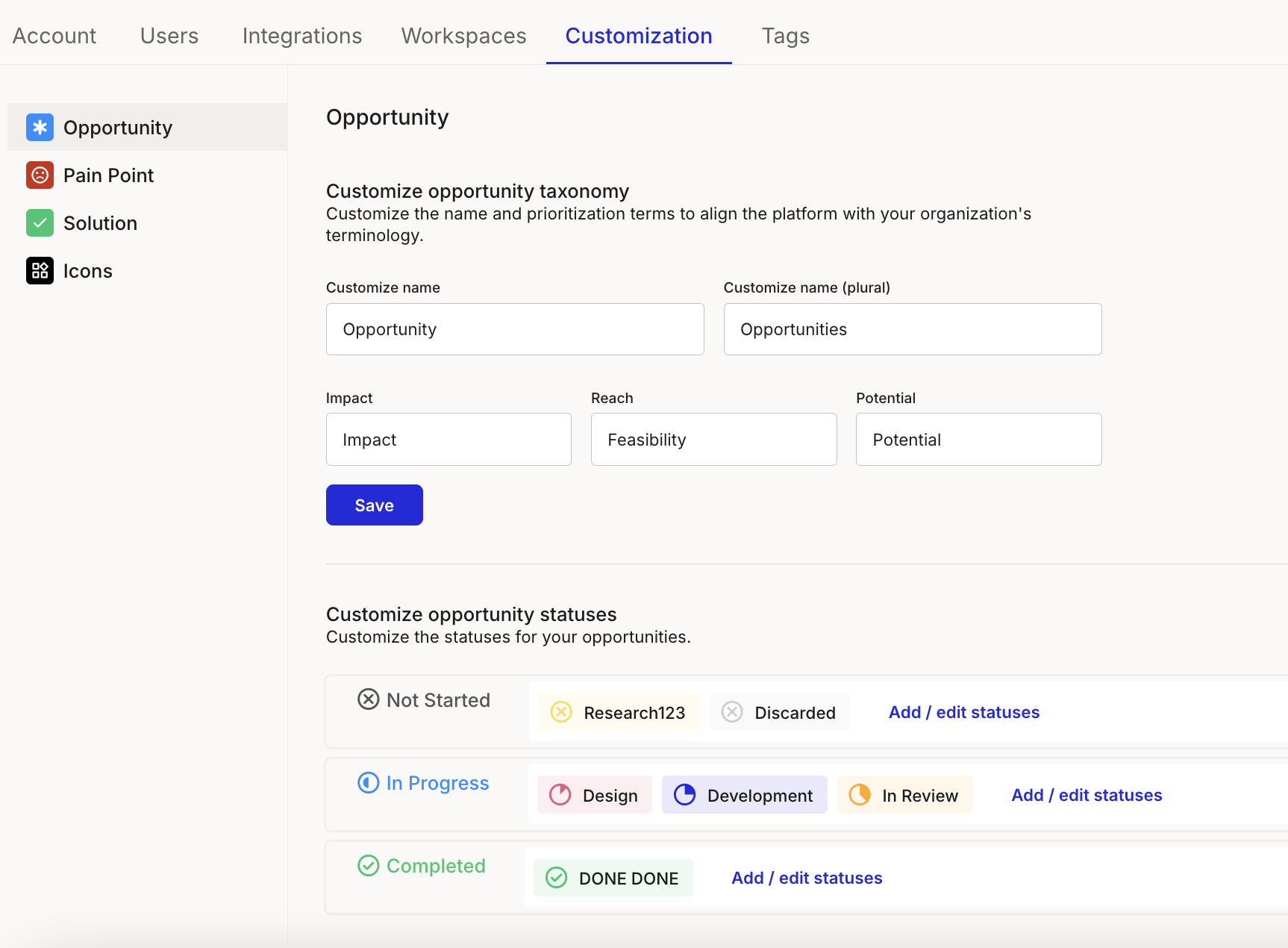Click Add / edit statuses for Not Started
This screenshot has height=948, width=1288.
[963, 712]
